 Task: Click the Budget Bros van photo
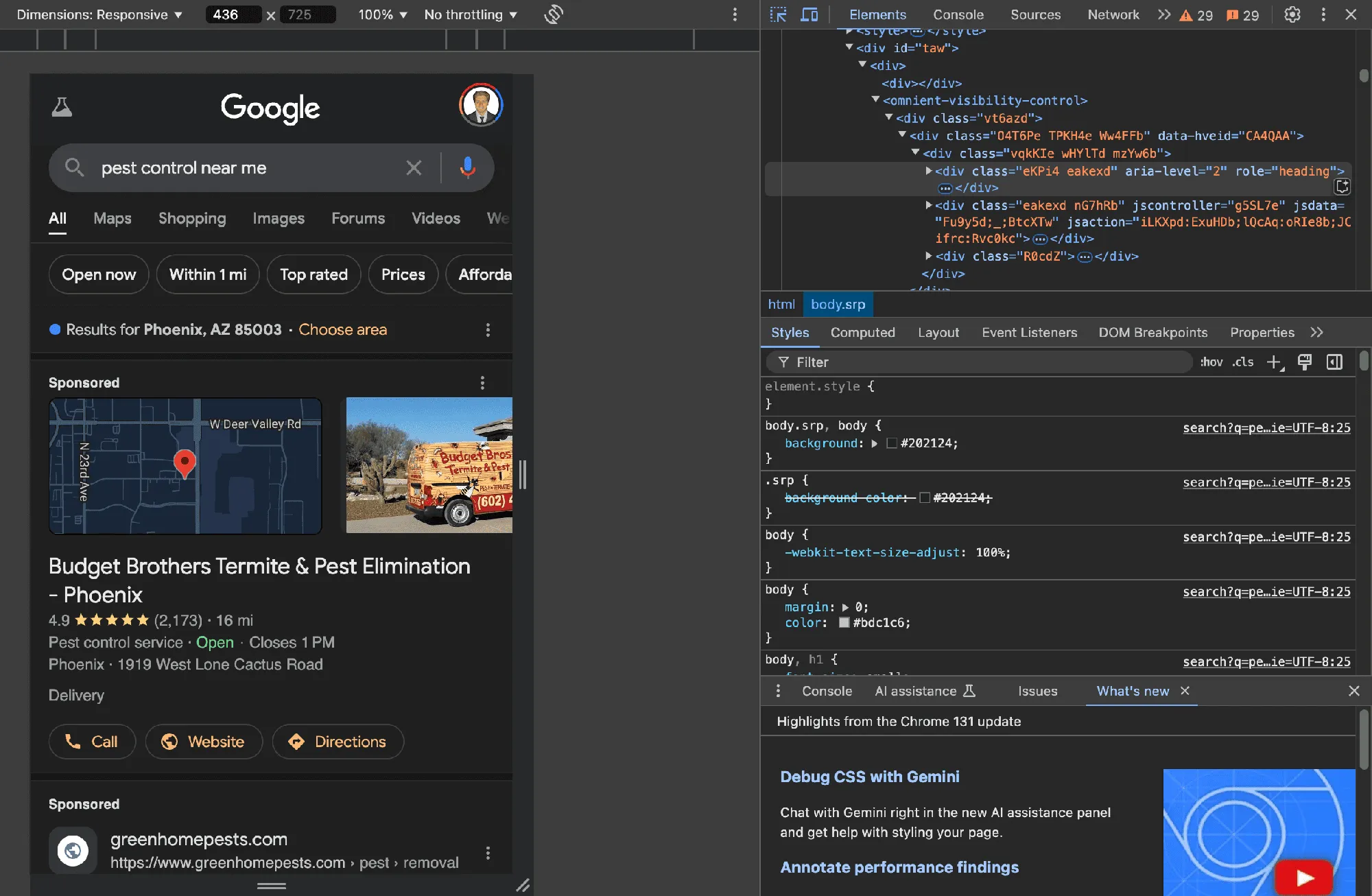[x=429, y=465]
